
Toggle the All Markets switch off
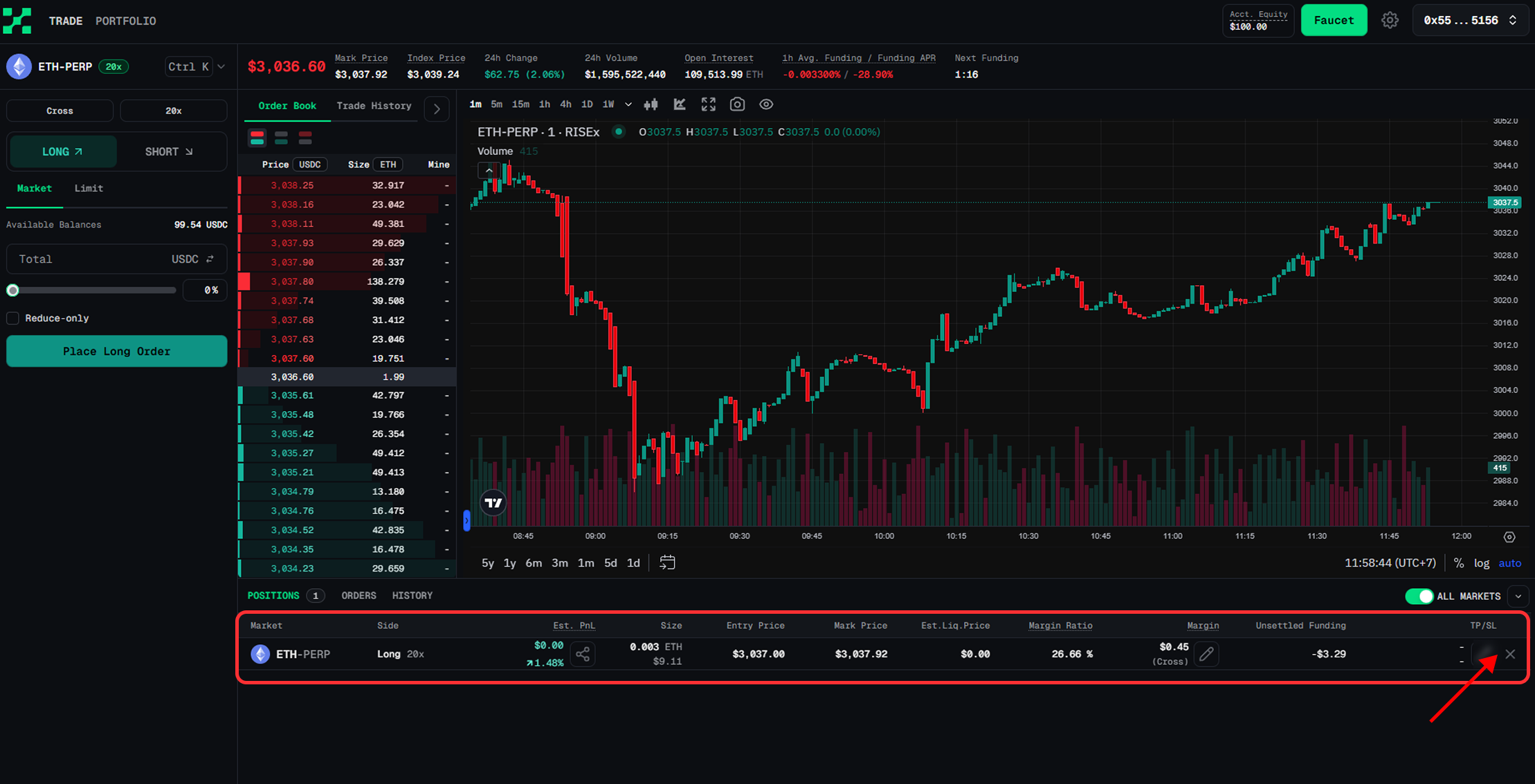tap(1419, 596)
